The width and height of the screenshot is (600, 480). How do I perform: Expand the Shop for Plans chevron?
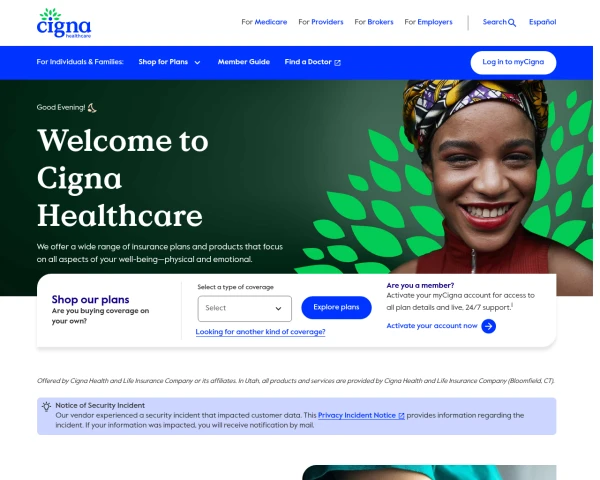[197, 62]
